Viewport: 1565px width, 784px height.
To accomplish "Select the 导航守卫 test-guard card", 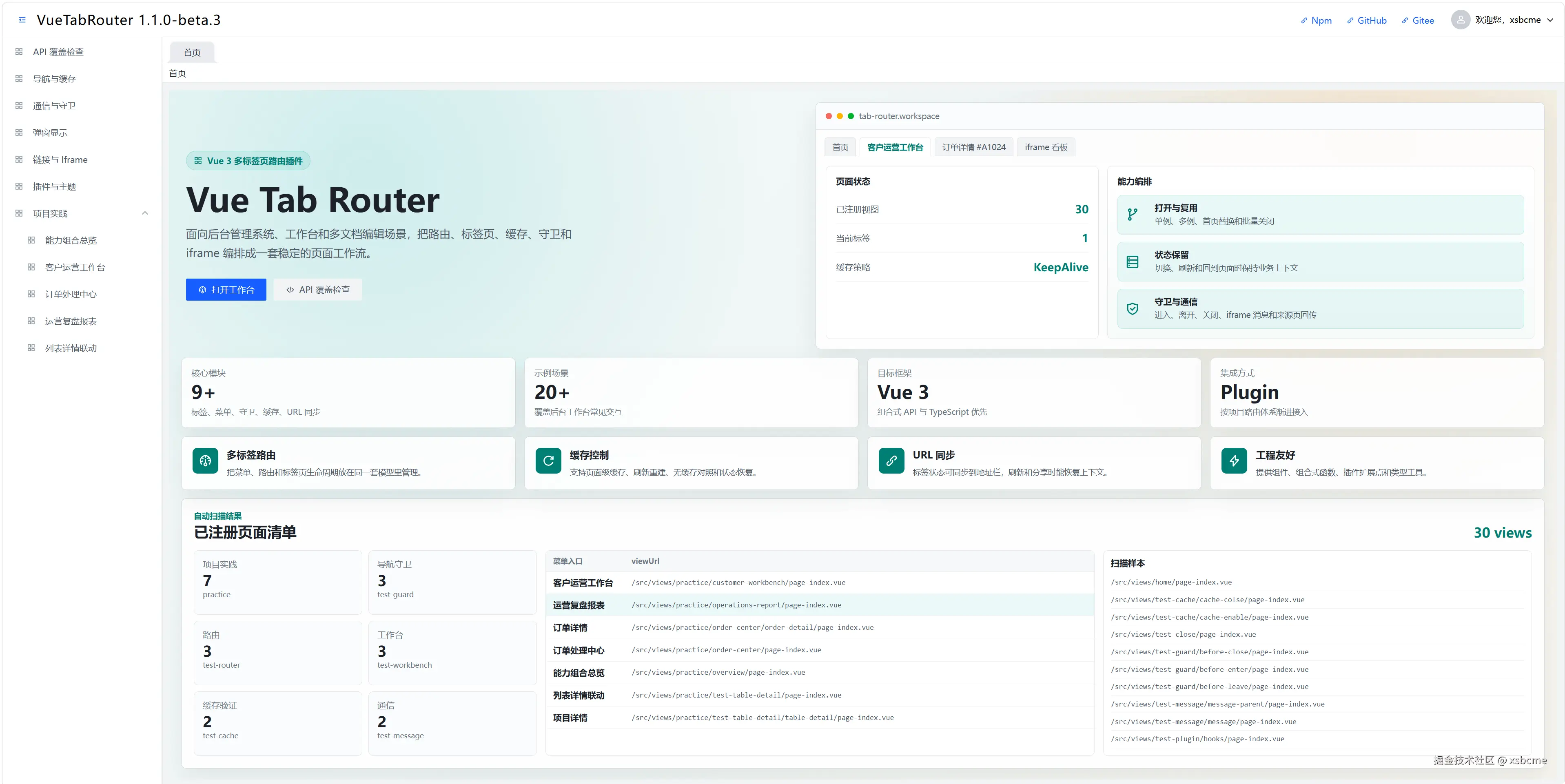I will (x=452, y=582).
